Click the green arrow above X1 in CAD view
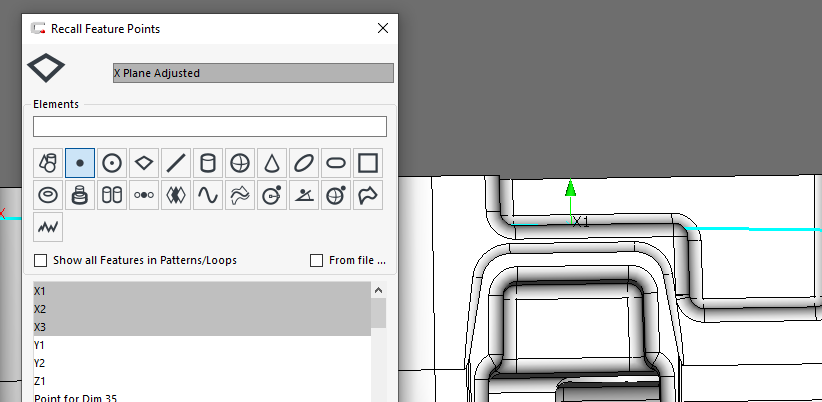 (570, 188)
